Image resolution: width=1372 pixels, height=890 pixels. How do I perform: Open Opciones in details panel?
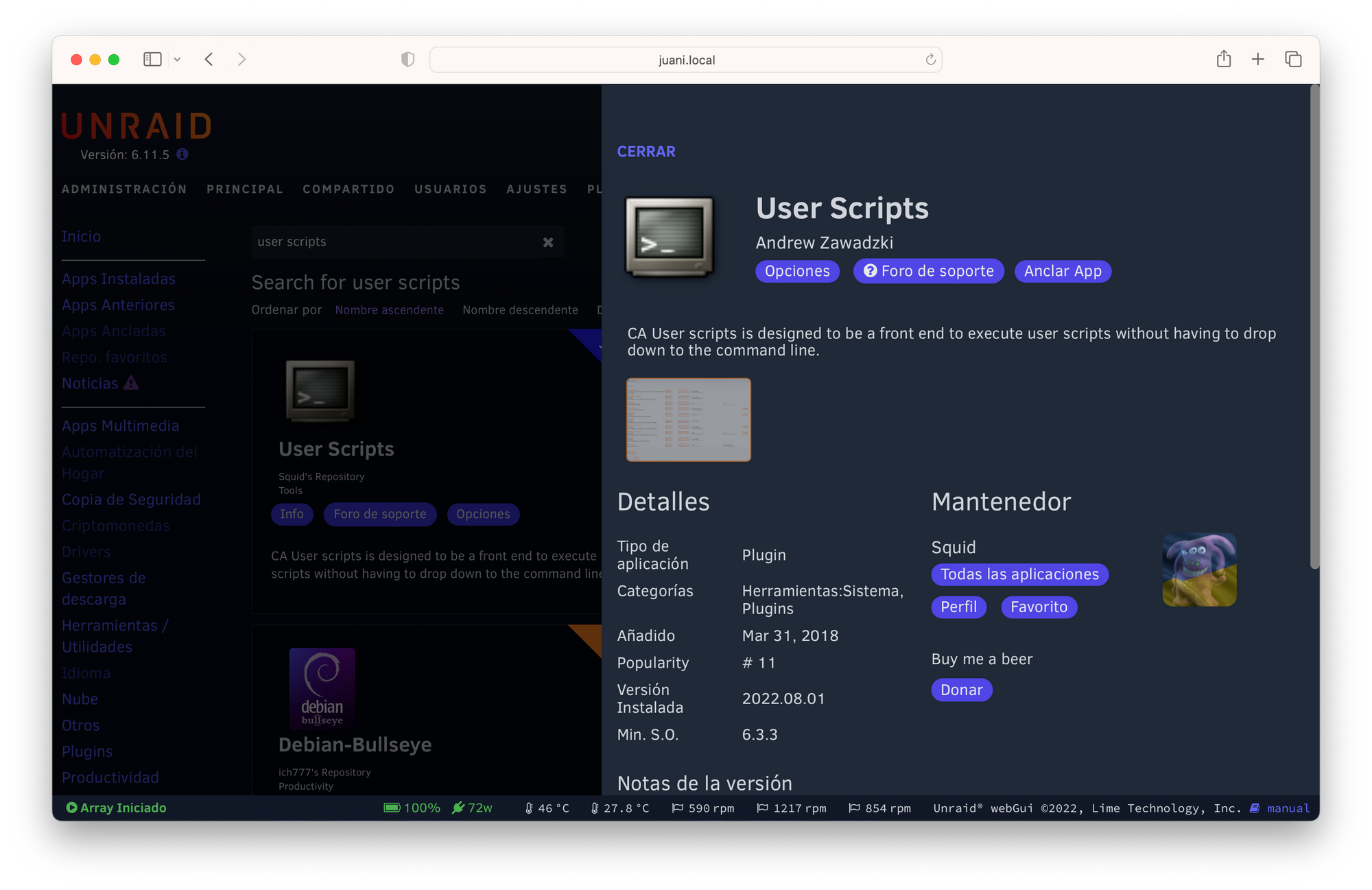point(797,271)
